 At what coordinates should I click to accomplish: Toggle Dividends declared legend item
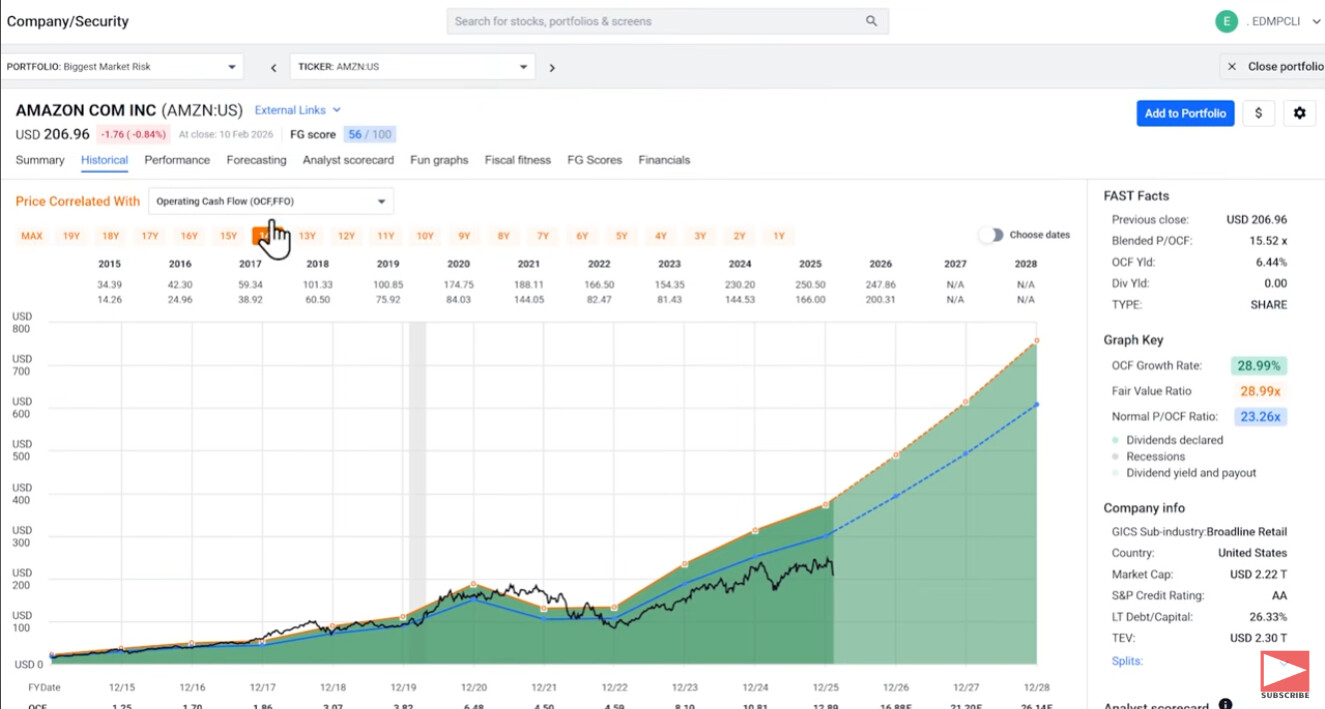(x=1174, y=440)
